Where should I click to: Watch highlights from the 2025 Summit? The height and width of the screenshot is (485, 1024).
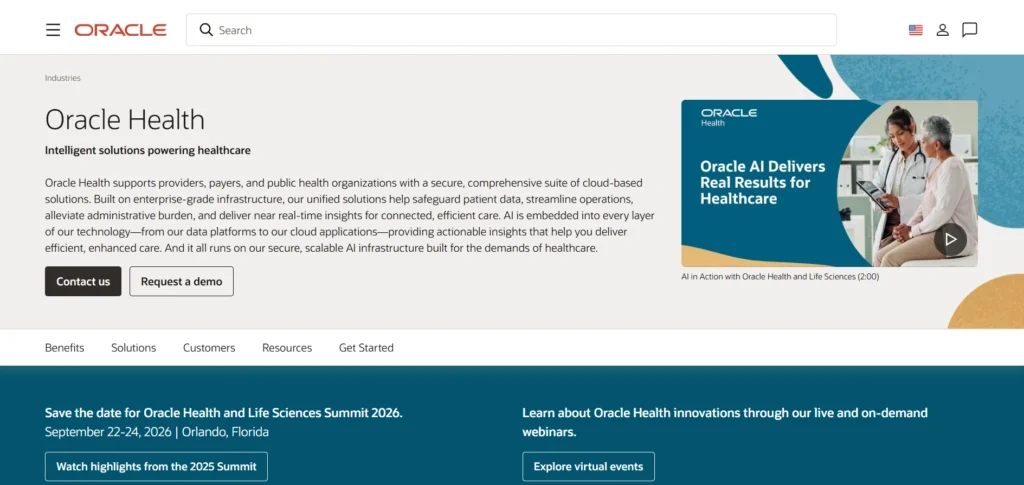(156, 467)
